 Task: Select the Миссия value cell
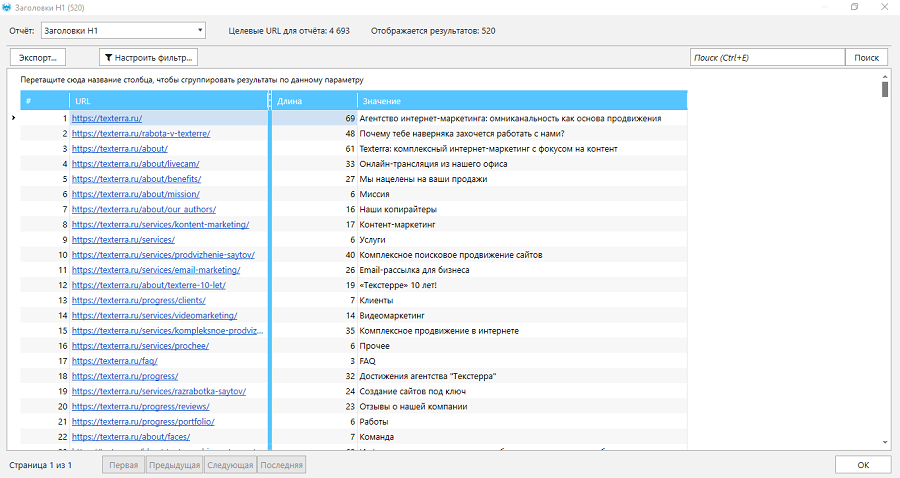pyautogui.click(x=522, y=194)
